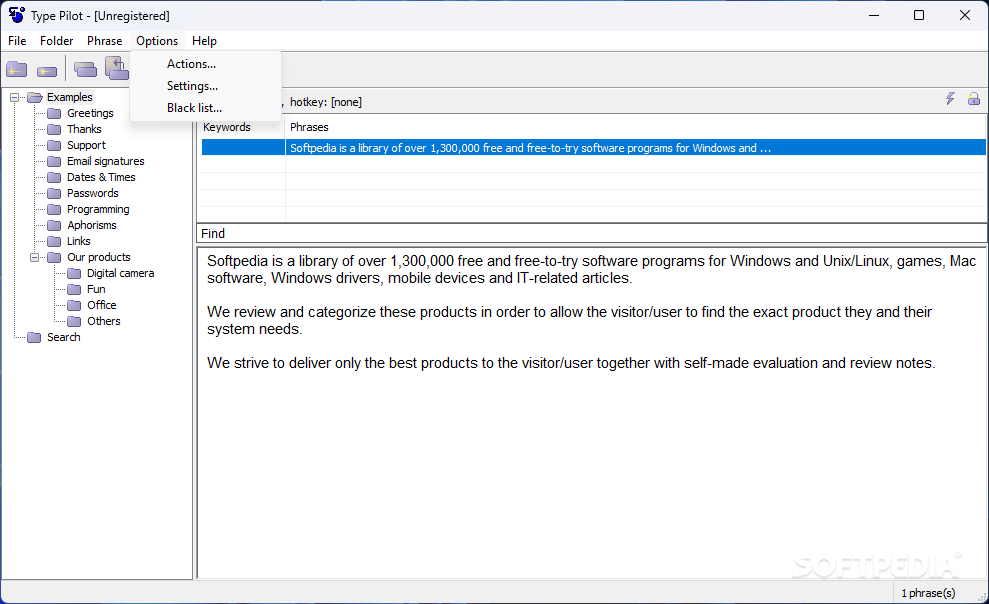Select the Office label in the tree
Image resolution: width=989 pixels, height=604 pixels.
coord(102,305)
